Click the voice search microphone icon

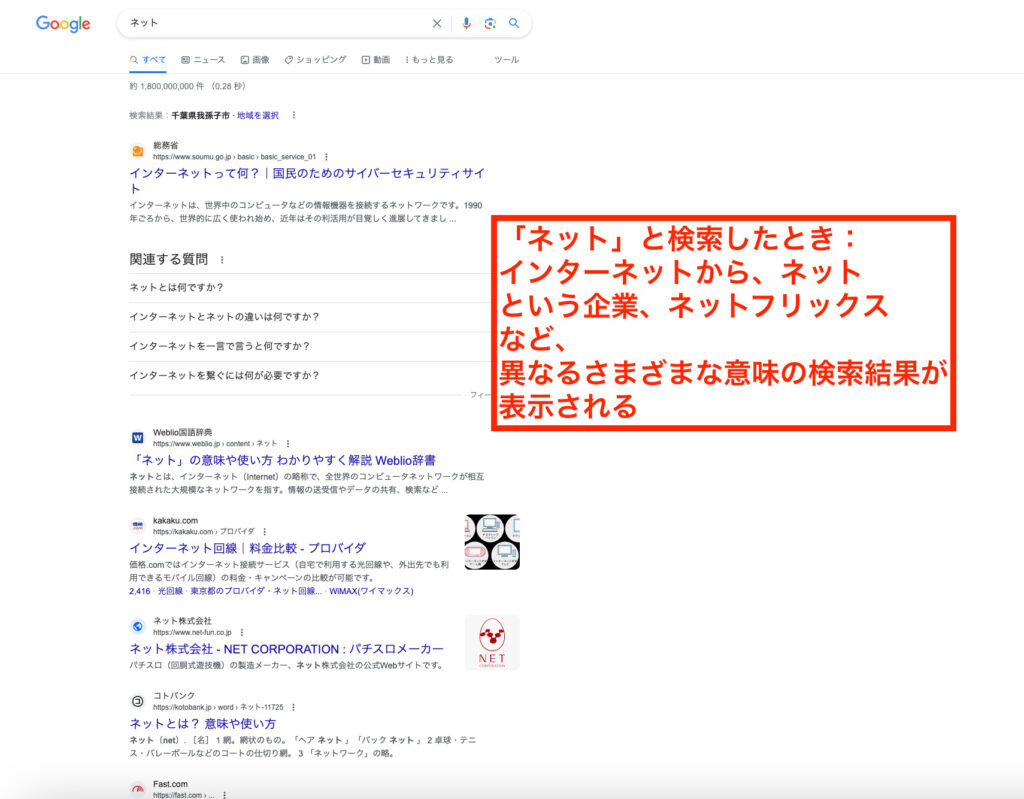pyautogui.click(x=466, y=23)
